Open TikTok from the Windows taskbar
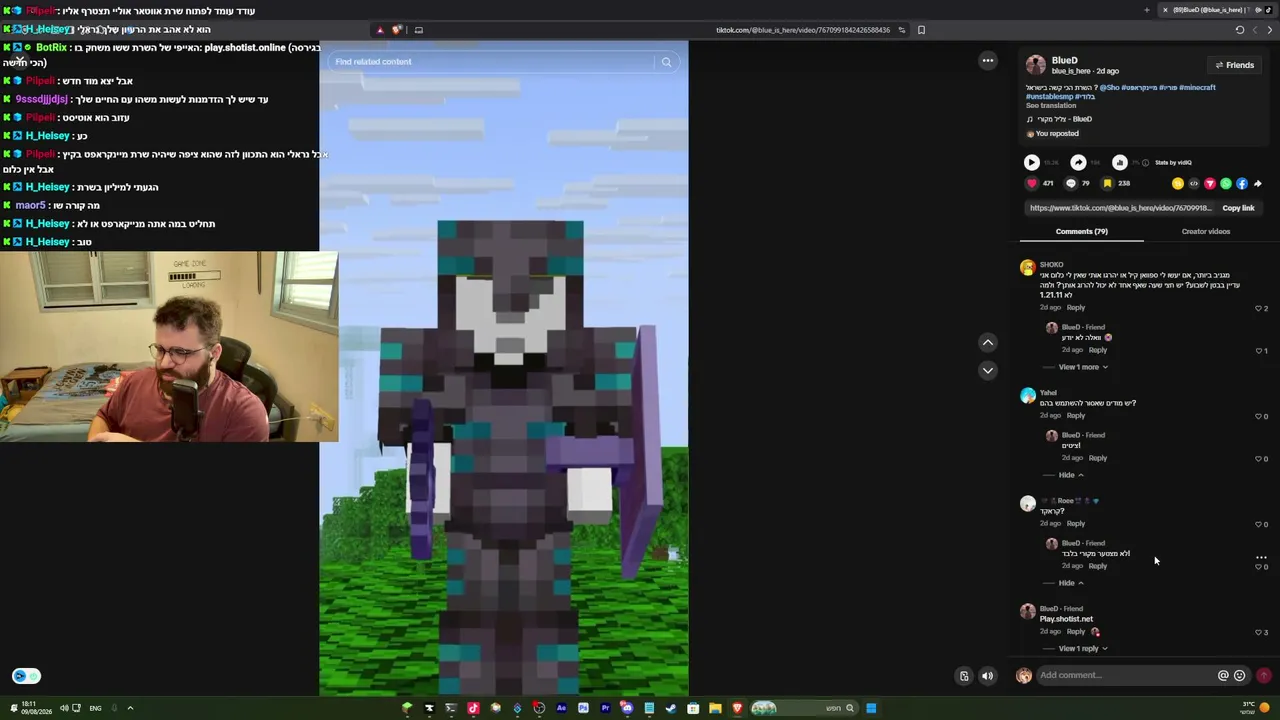The image size is (1280, 720). coord(473,709)
